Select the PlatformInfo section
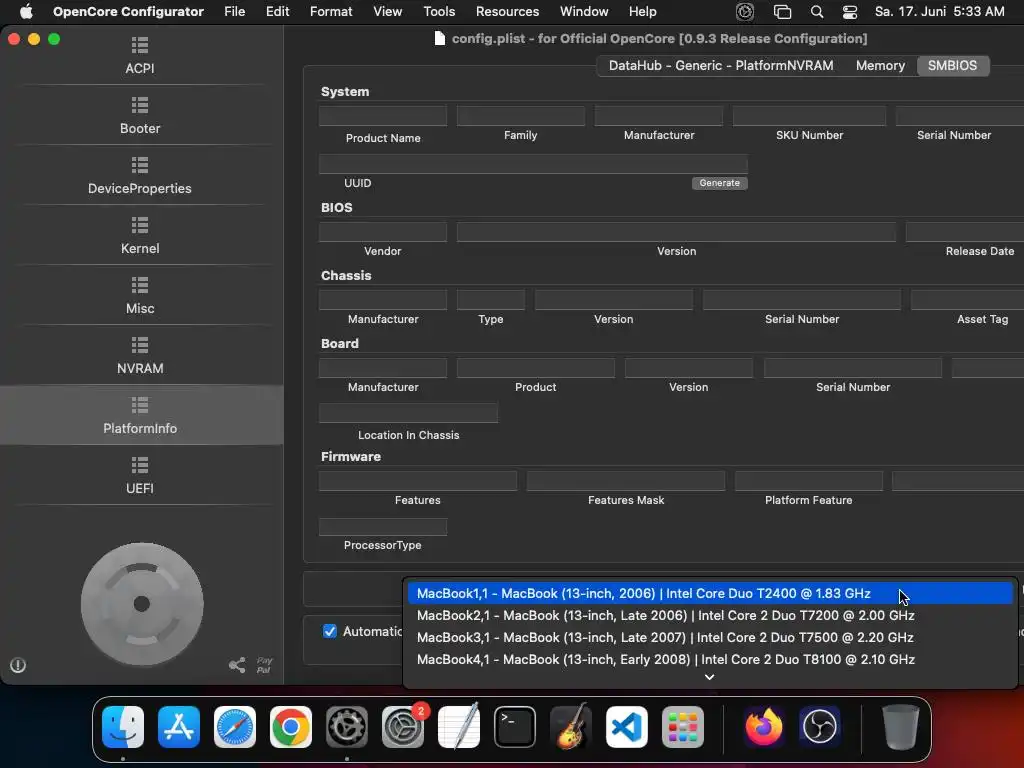The width and height of the screenshot is (1024, 768). pyautogui.click(x=140, y=415)
